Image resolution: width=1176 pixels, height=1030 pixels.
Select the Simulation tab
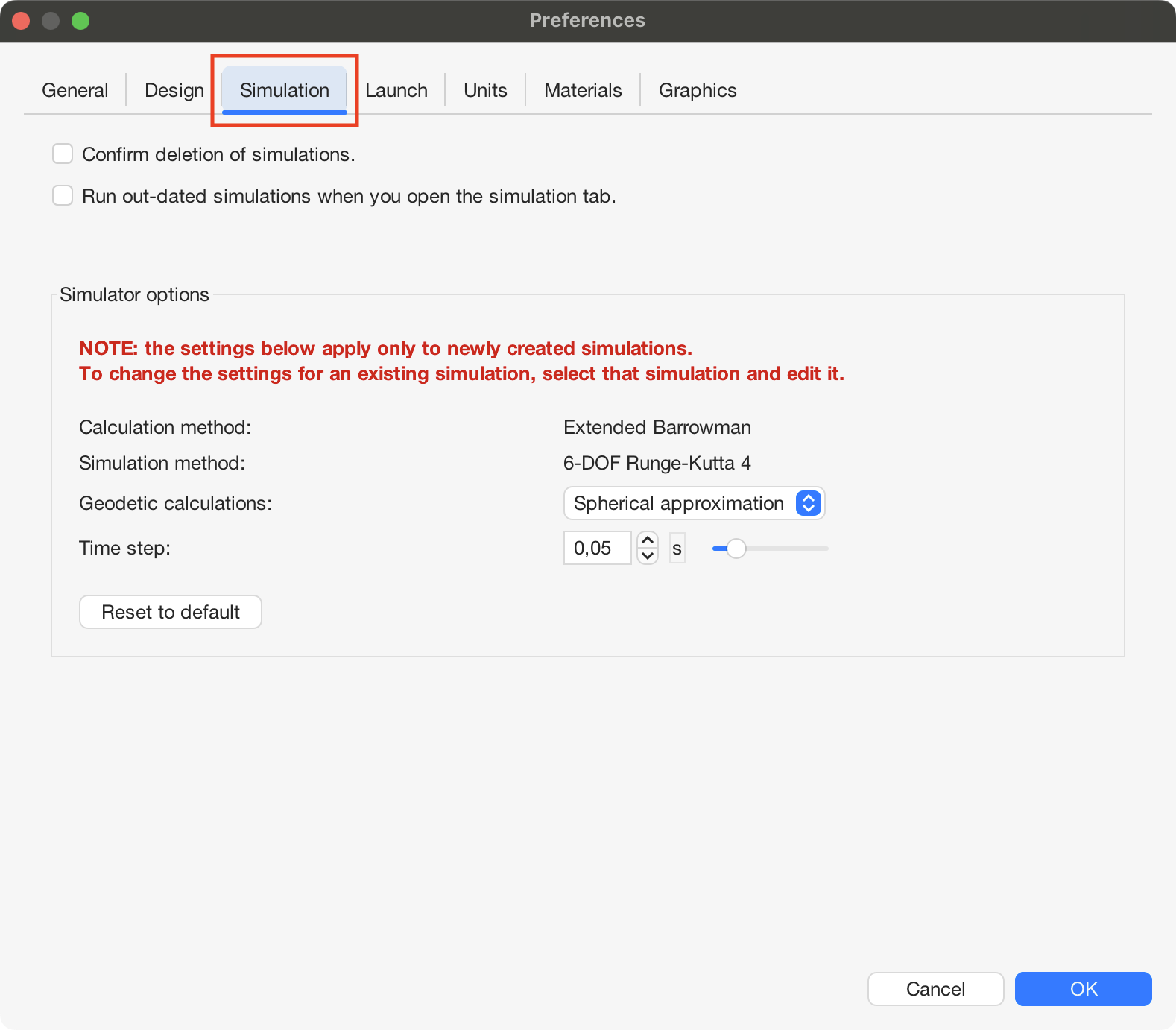tap(285, 90)
